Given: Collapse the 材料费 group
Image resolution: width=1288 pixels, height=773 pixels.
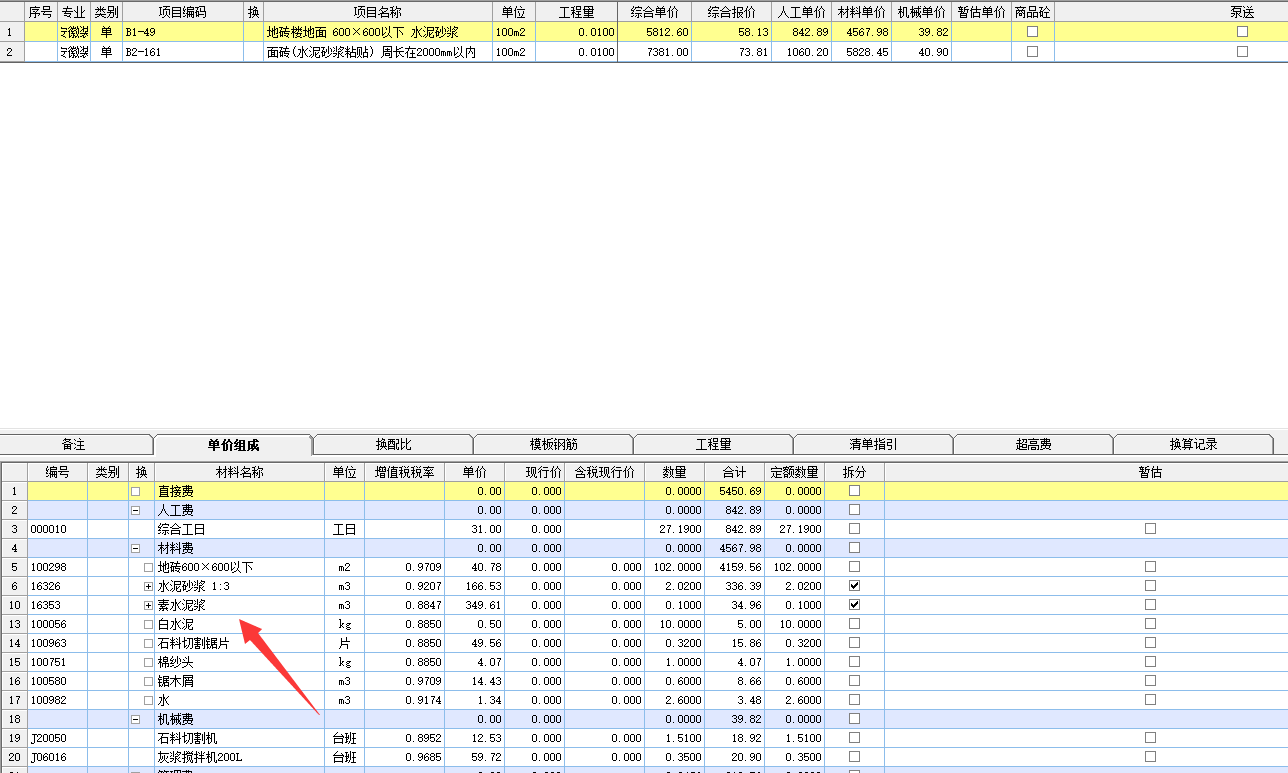Looking at the screenshot, I should coord(136,548).
